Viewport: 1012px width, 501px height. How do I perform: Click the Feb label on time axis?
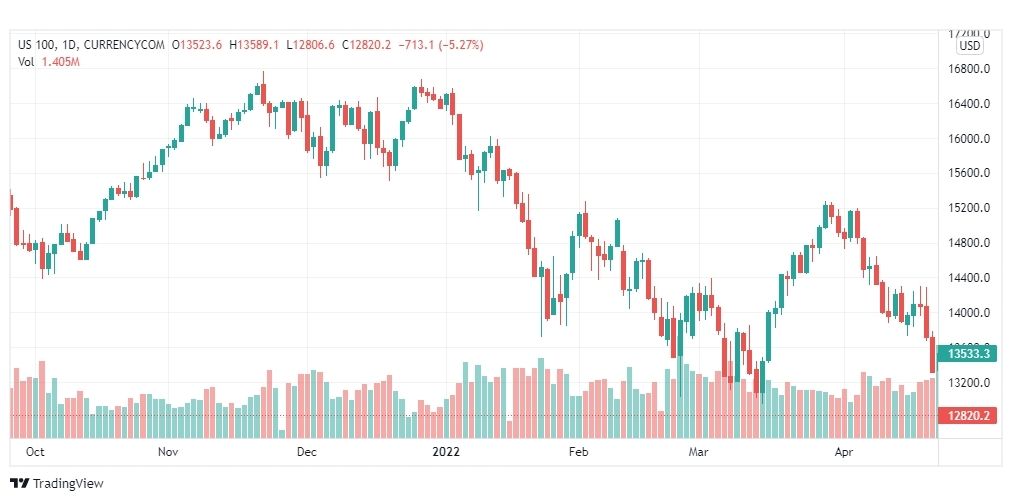pyautogui.click(x=579, y=452)
